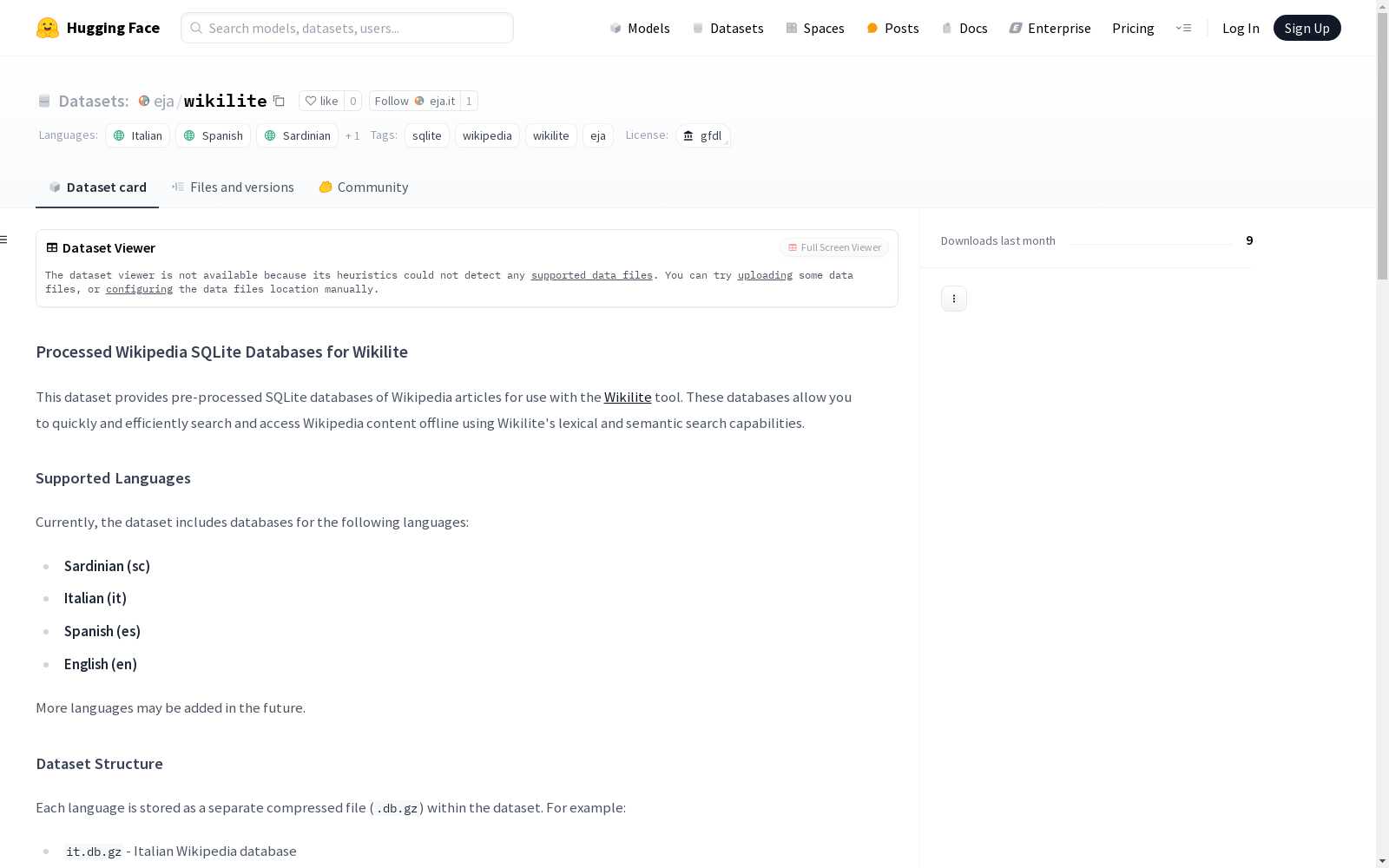Click the Sign Up button

(x=1307, y=28)
